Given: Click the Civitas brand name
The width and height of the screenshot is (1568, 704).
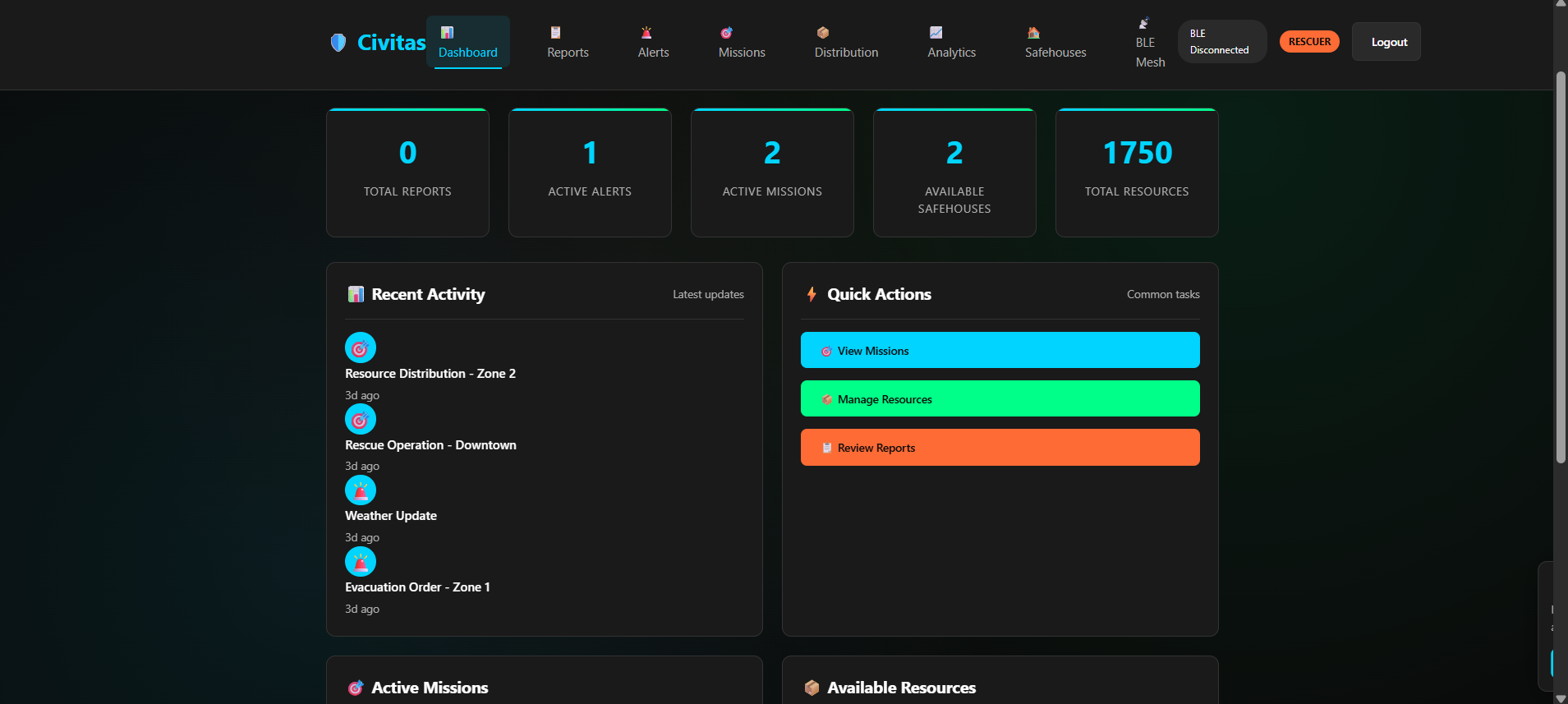Looking at the screenshot, I should pyautogui.click(x=392, y=42).
